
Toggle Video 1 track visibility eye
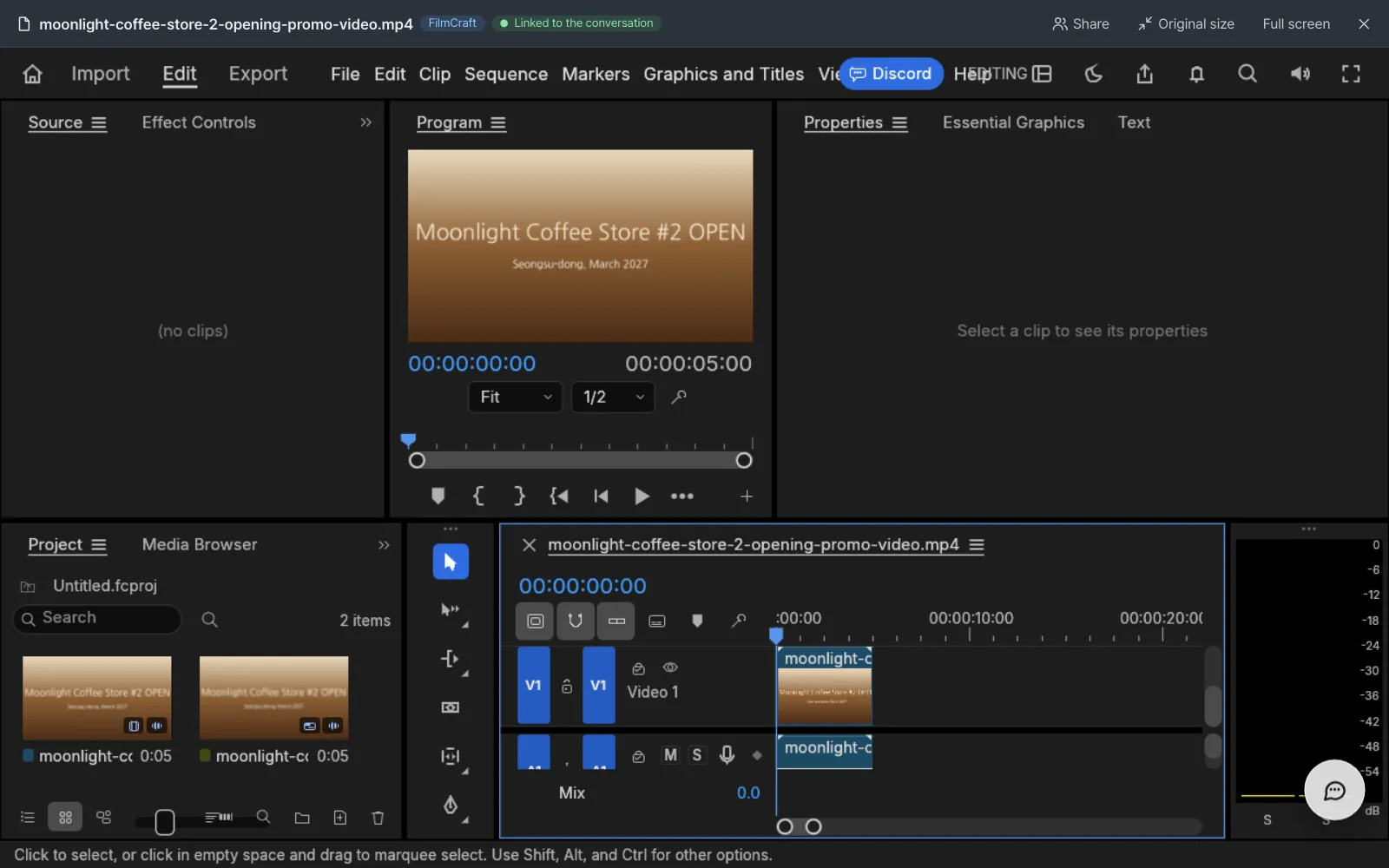click(670, 667)
